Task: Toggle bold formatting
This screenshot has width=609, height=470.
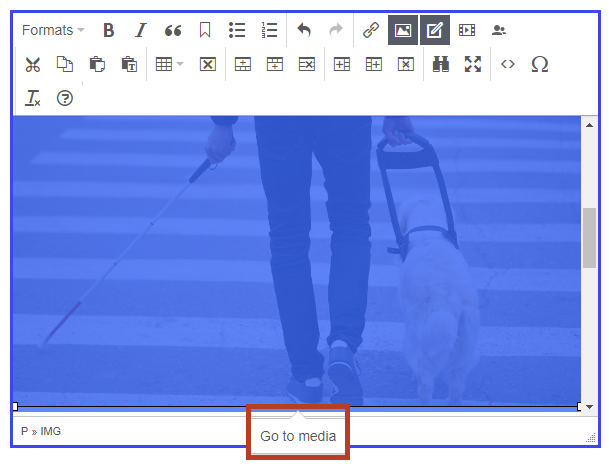Action: pos(109,30)
